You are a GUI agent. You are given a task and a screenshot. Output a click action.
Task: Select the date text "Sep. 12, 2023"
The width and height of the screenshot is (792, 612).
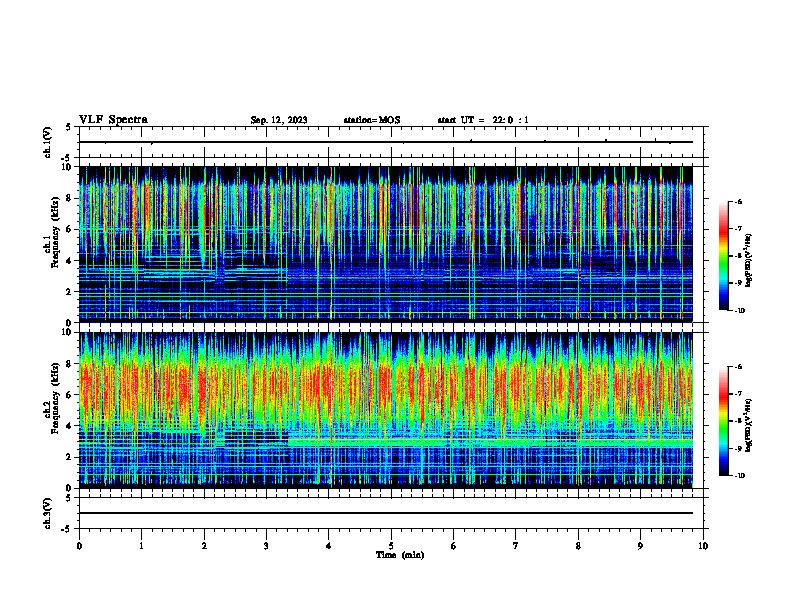click(x=279, y=120)
